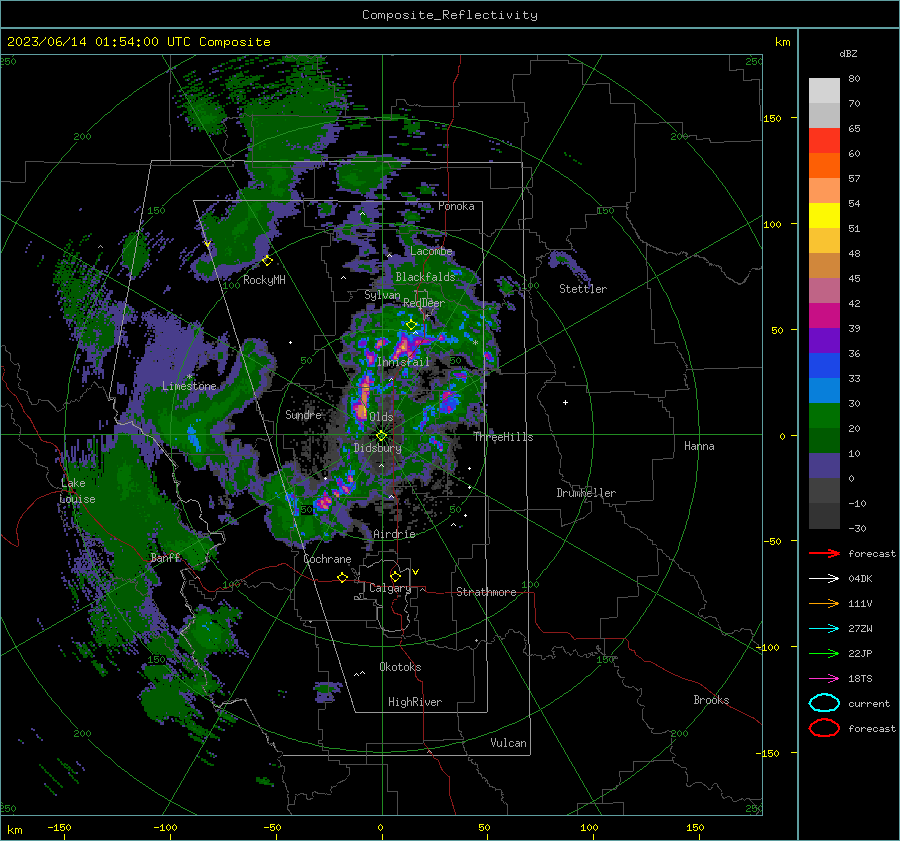Click the ThreeHills label
900x841 pixels.
pyautogui.click(x=503, y=437)
